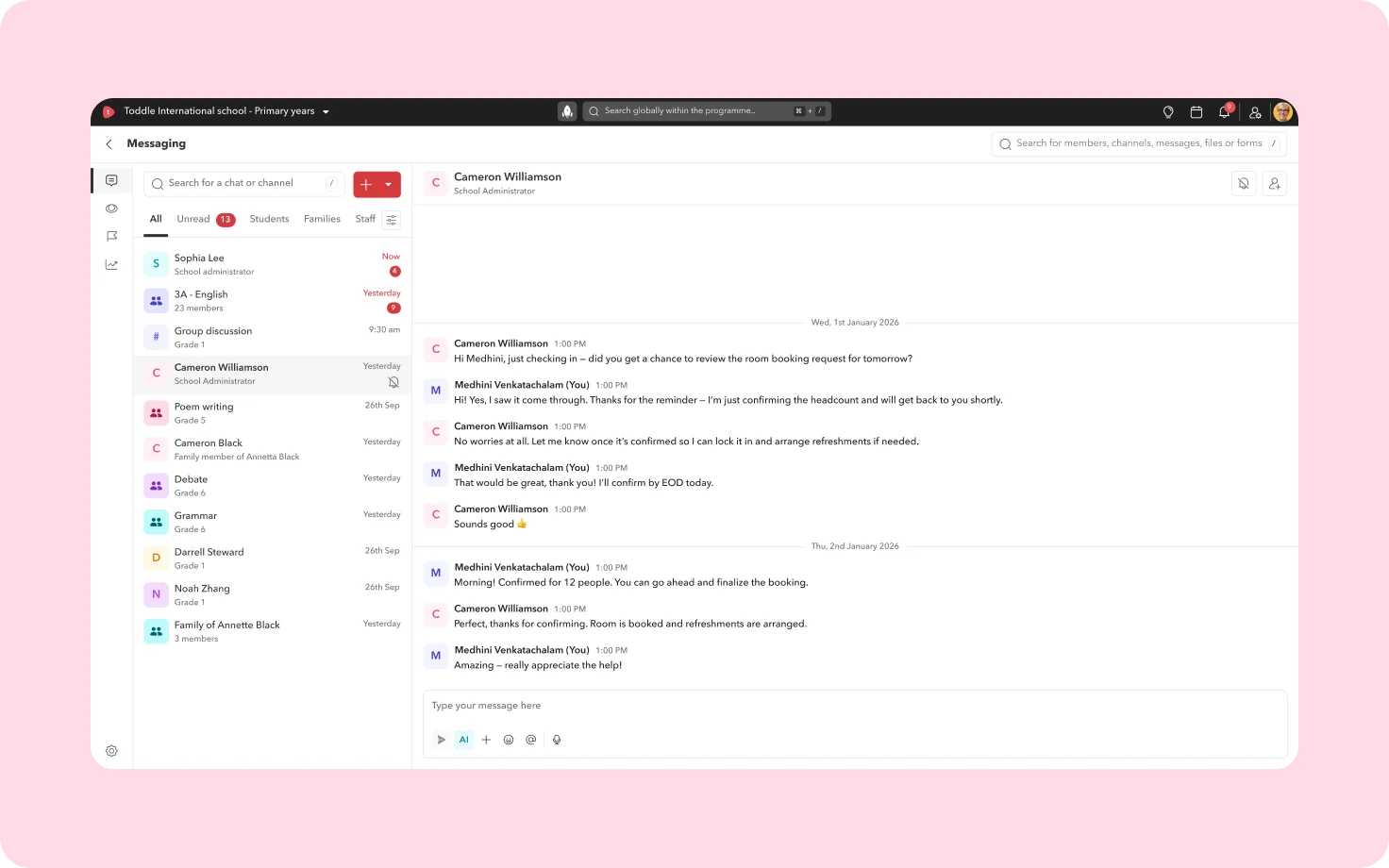
Task: Record a voice message with microphone
Action: click(557, 740)
